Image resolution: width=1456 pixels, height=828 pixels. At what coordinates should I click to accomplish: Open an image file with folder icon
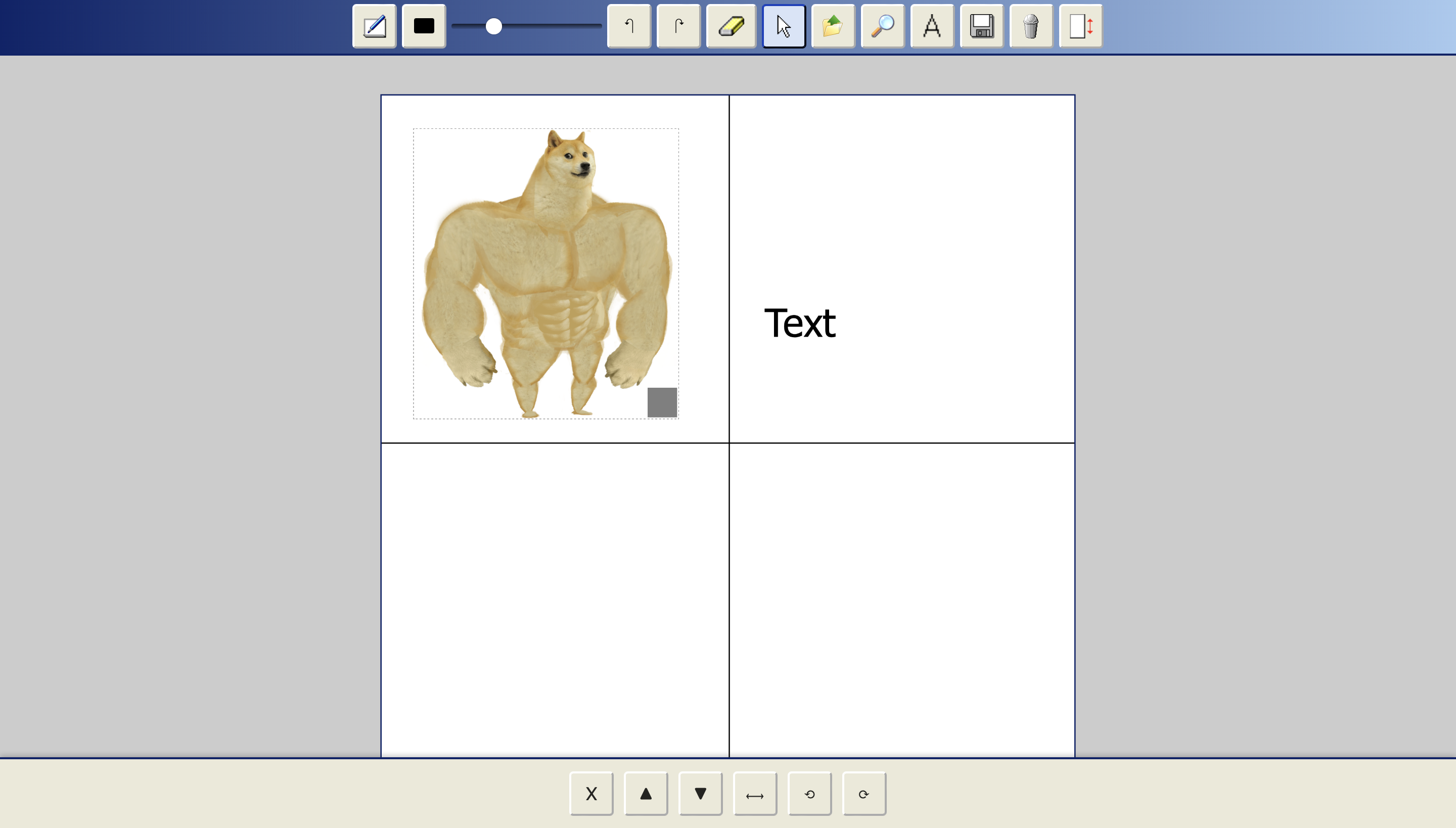833,26
